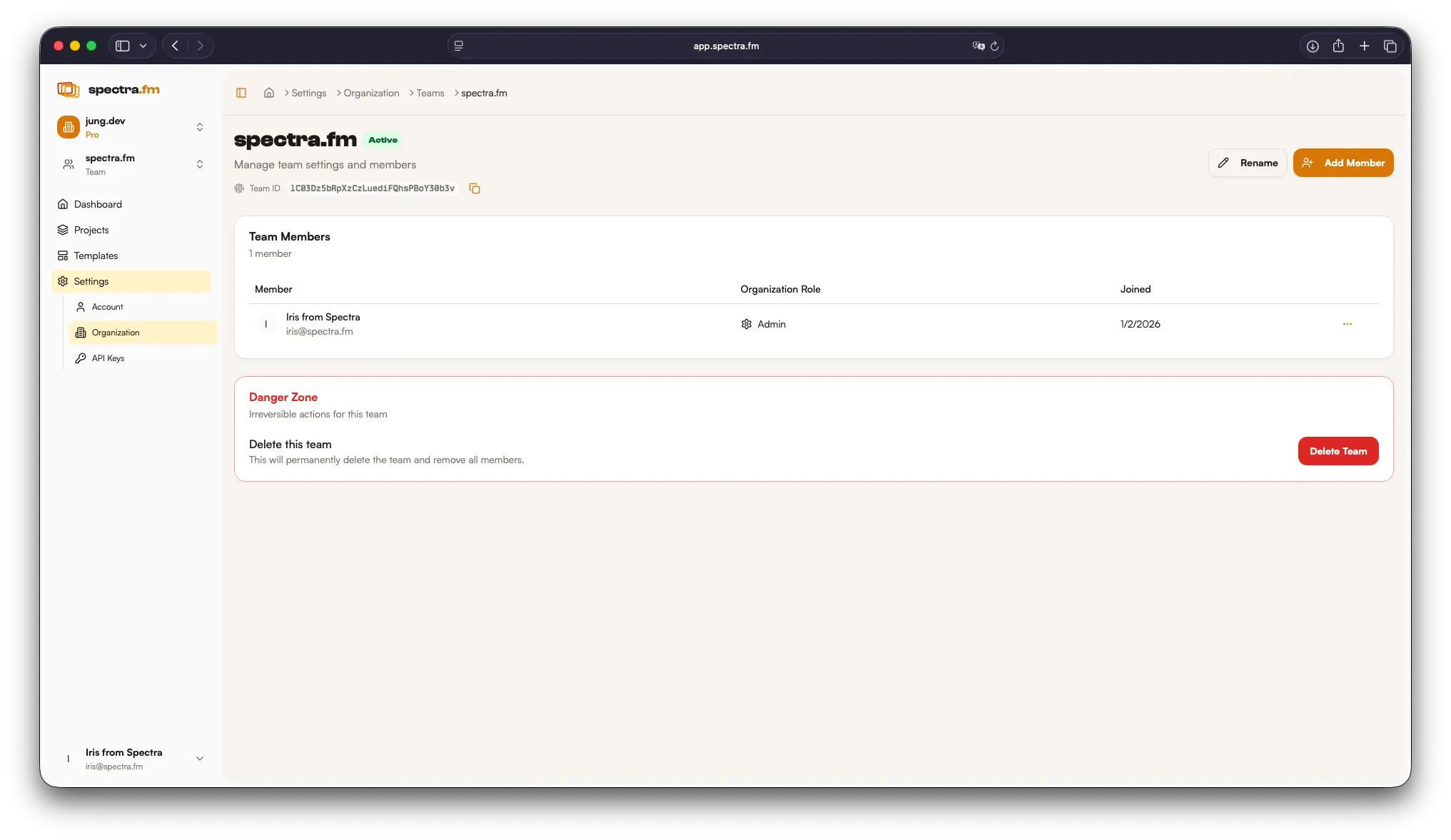The height and width of the screenshot is (840, 1451).
Task: Open member actions three-dot menu
Action: 1347,324
